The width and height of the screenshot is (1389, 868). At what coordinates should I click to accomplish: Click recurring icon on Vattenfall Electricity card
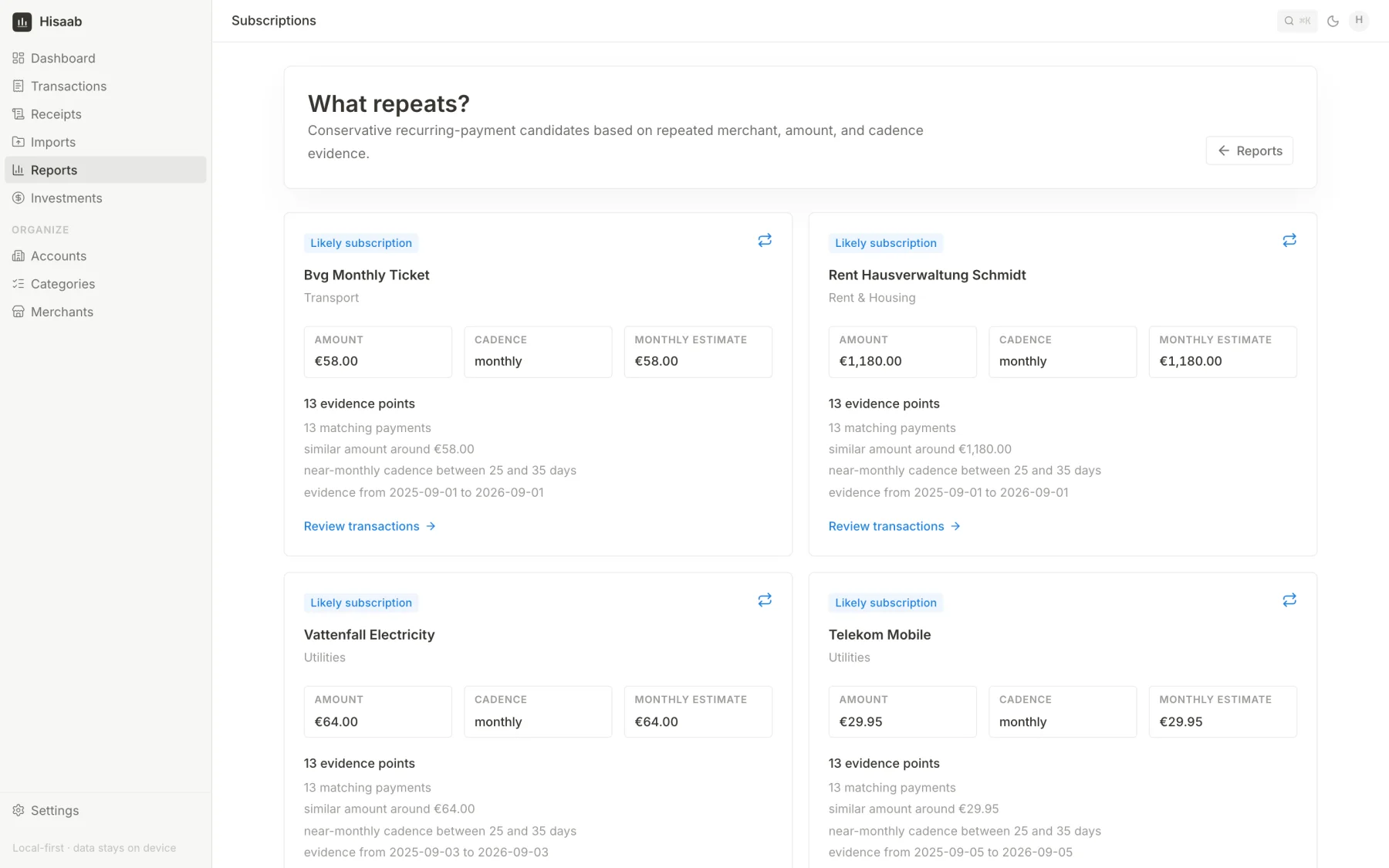coord(765,600)
